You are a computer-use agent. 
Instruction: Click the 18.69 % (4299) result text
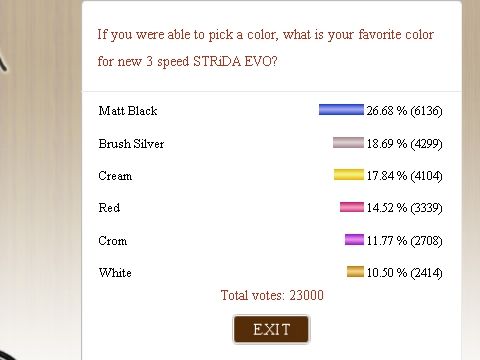coord(404,144)
